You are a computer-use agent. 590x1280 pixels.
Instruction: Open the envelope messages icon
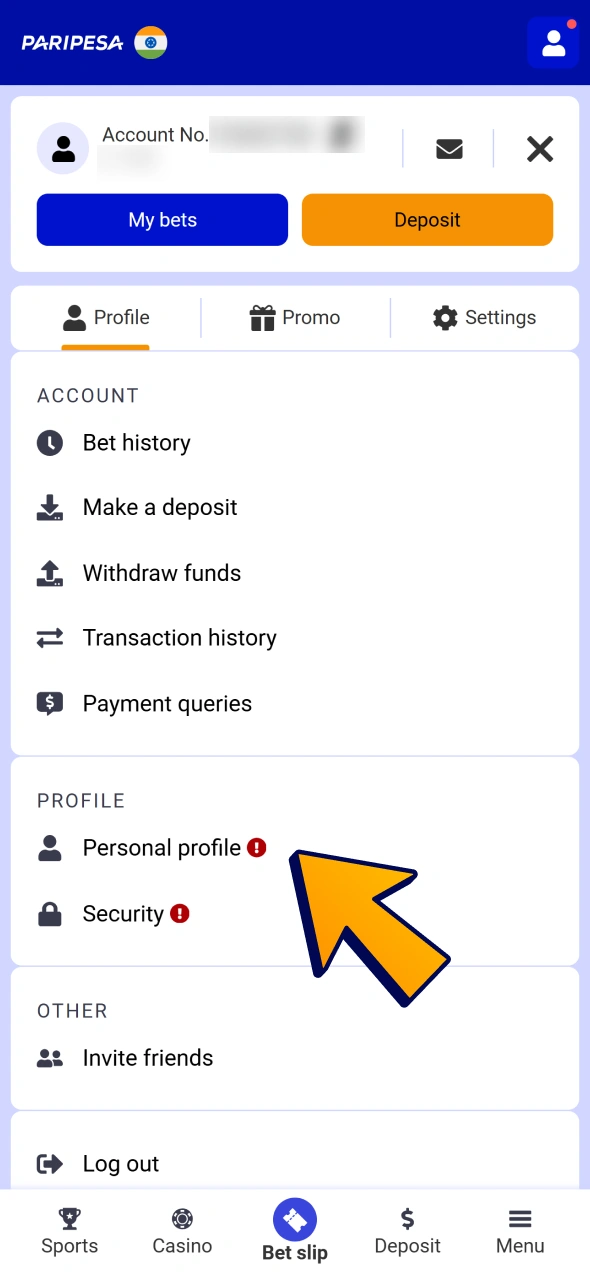449,149
